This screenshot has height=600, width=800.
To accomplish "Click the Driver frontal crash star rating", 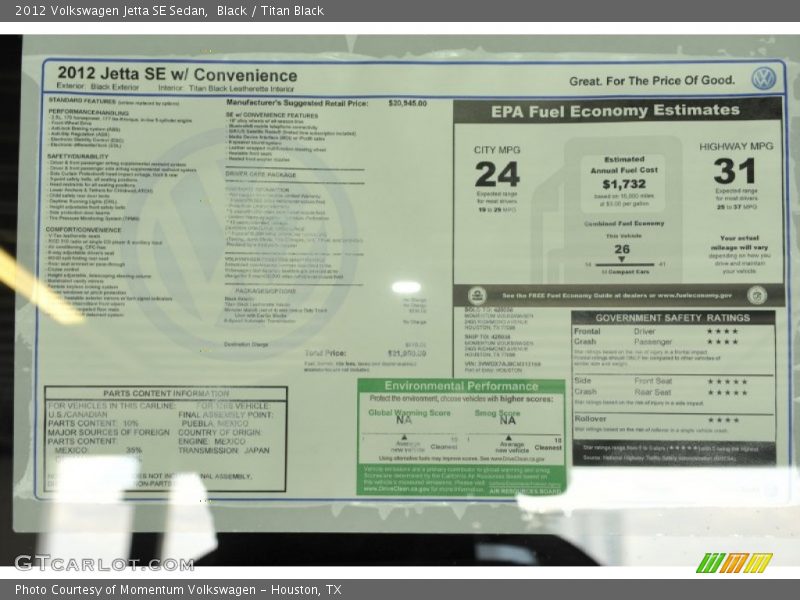I will pyautogui.click(x=722, y=331).
